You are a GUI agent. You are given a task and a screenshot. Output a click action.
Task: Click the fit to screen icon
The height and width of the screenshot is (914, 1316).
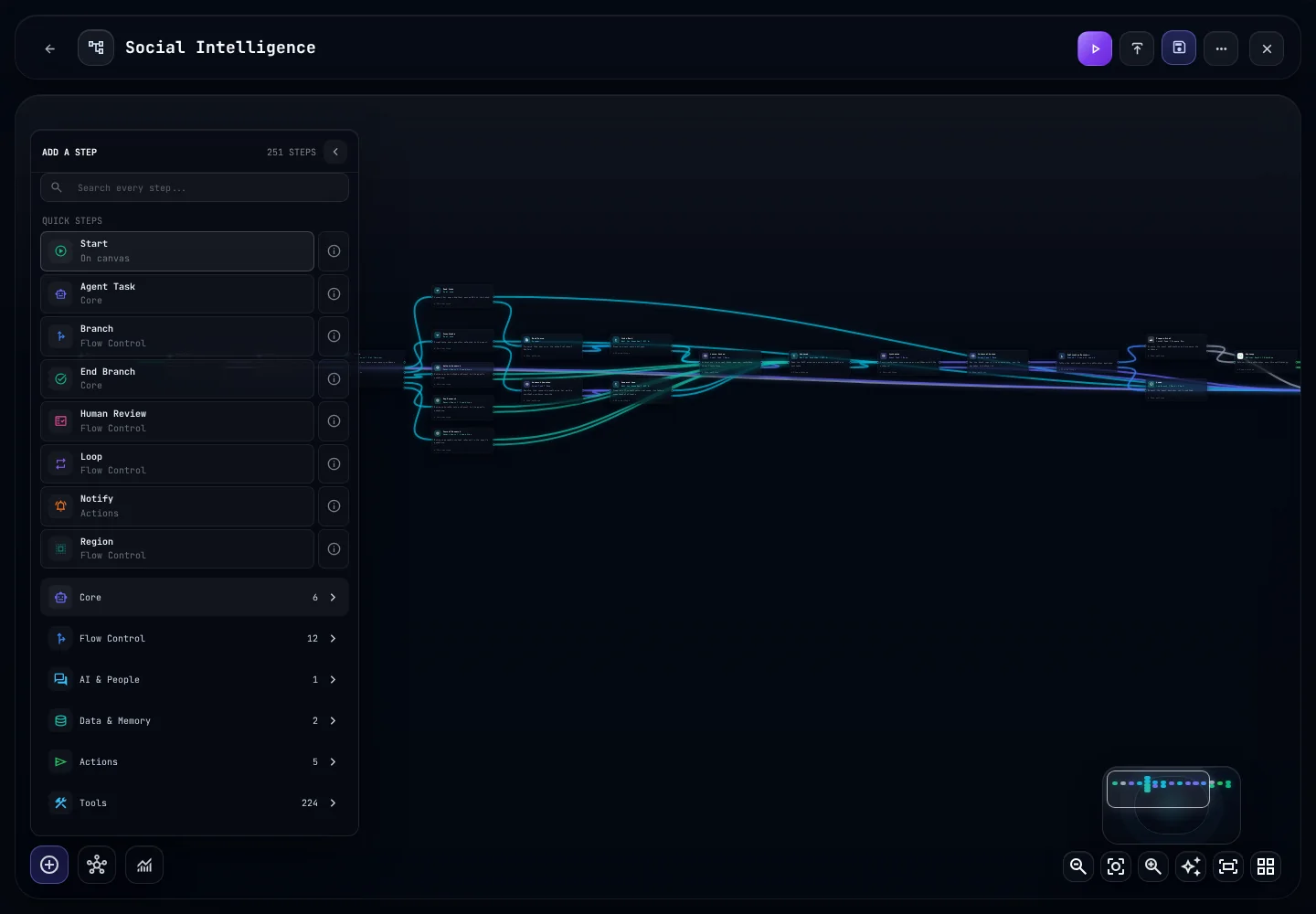(x=1228, y=866)
